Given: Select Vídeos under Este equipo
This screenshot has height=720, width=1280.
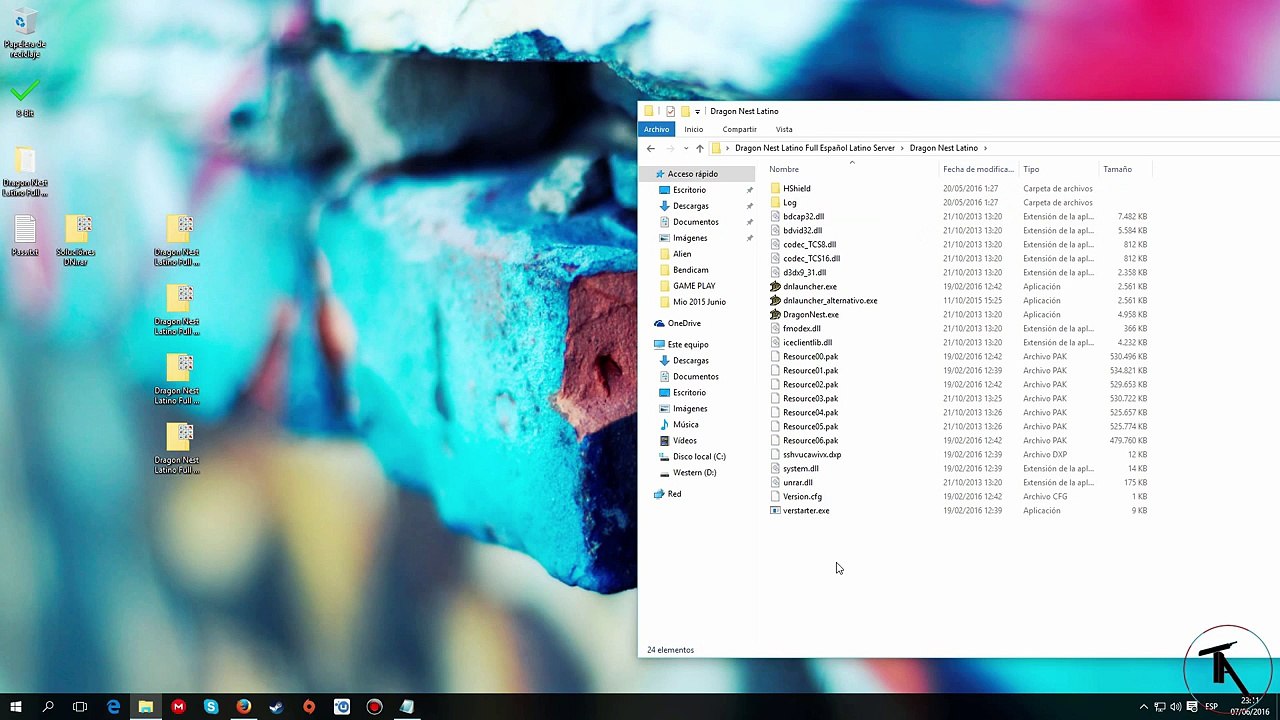Looking at the screenshot, I should tap(685, 440).
